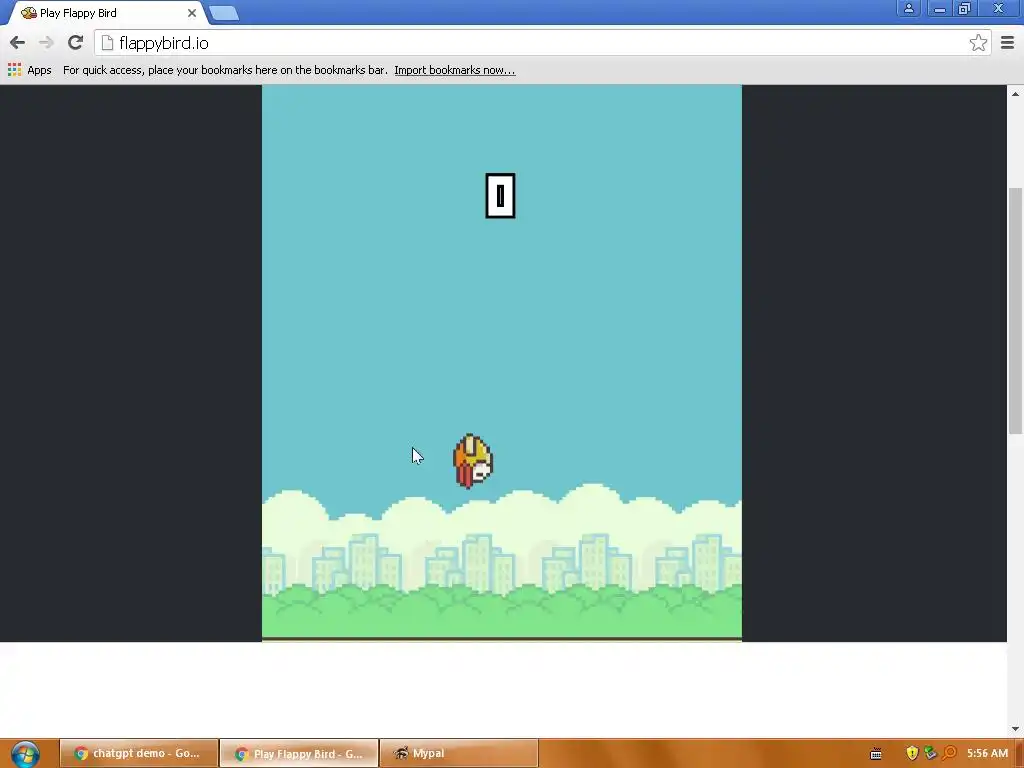Open a new tab next to Flappy Bird

224,13
